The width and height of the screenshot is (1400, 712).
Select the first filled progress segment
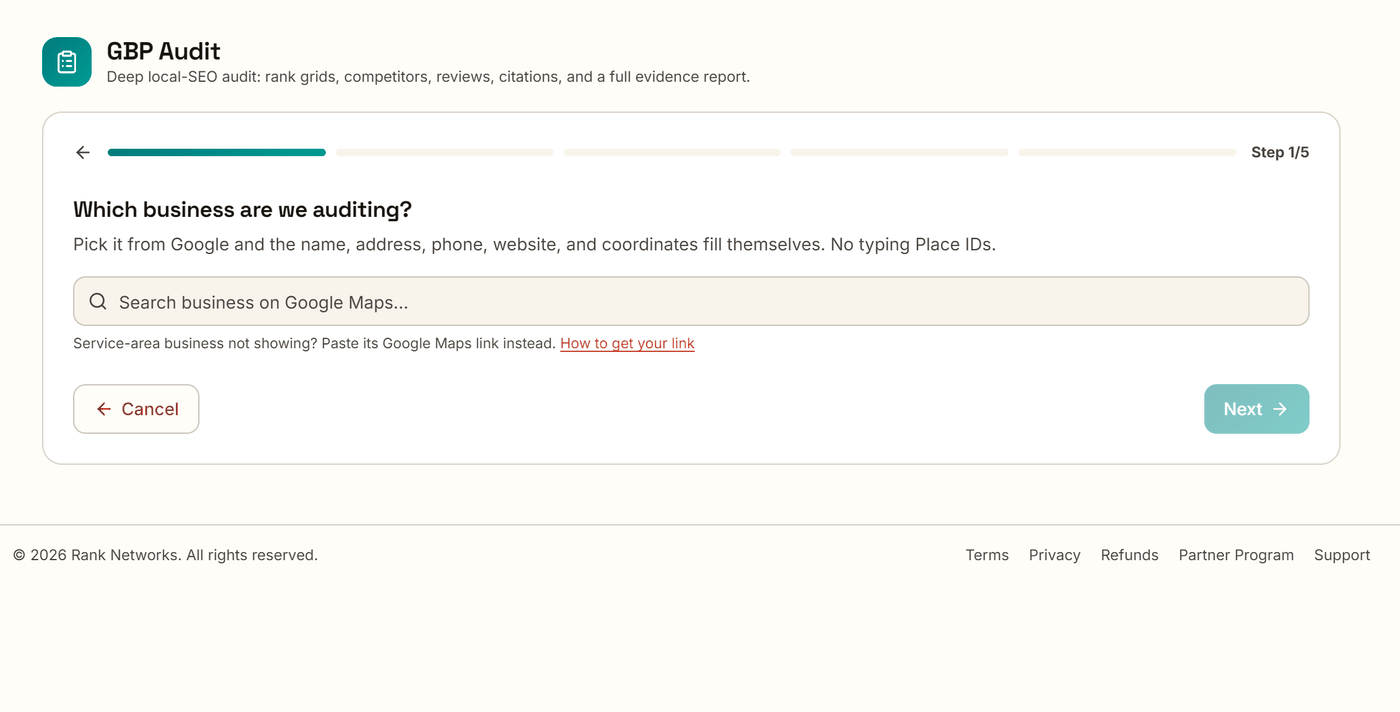(217, 152)
